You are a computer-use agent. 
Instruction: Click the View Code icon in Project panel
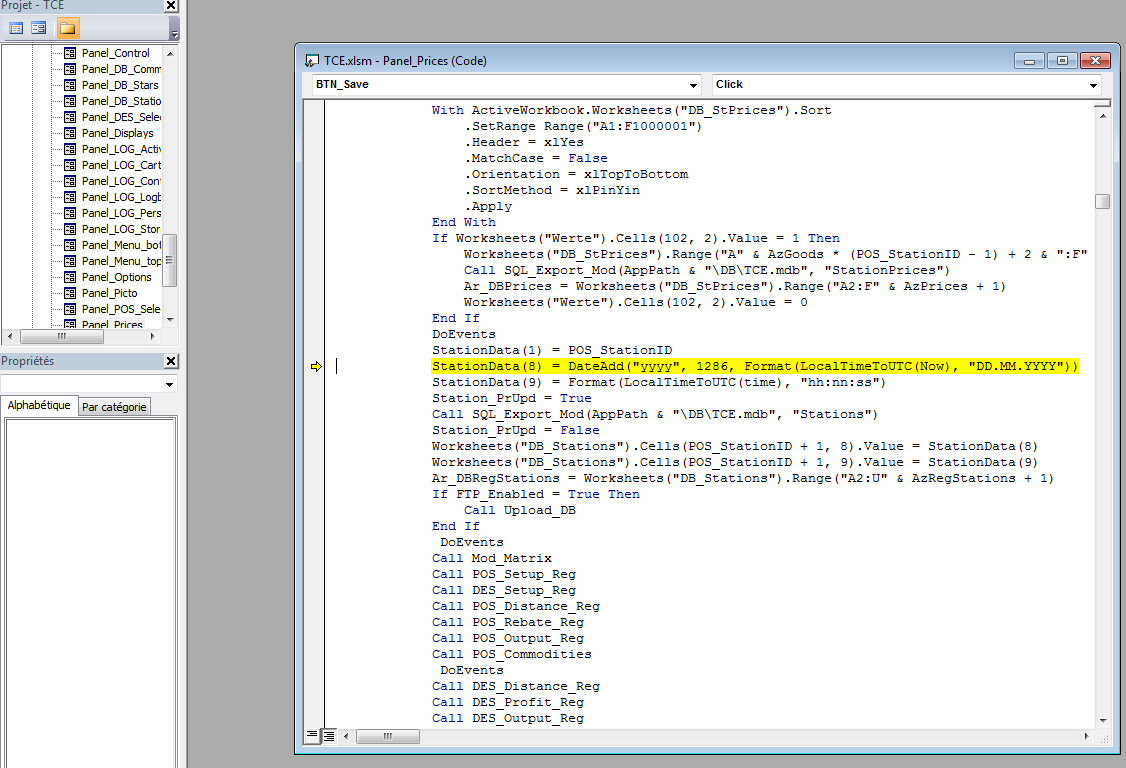[17, 28]
